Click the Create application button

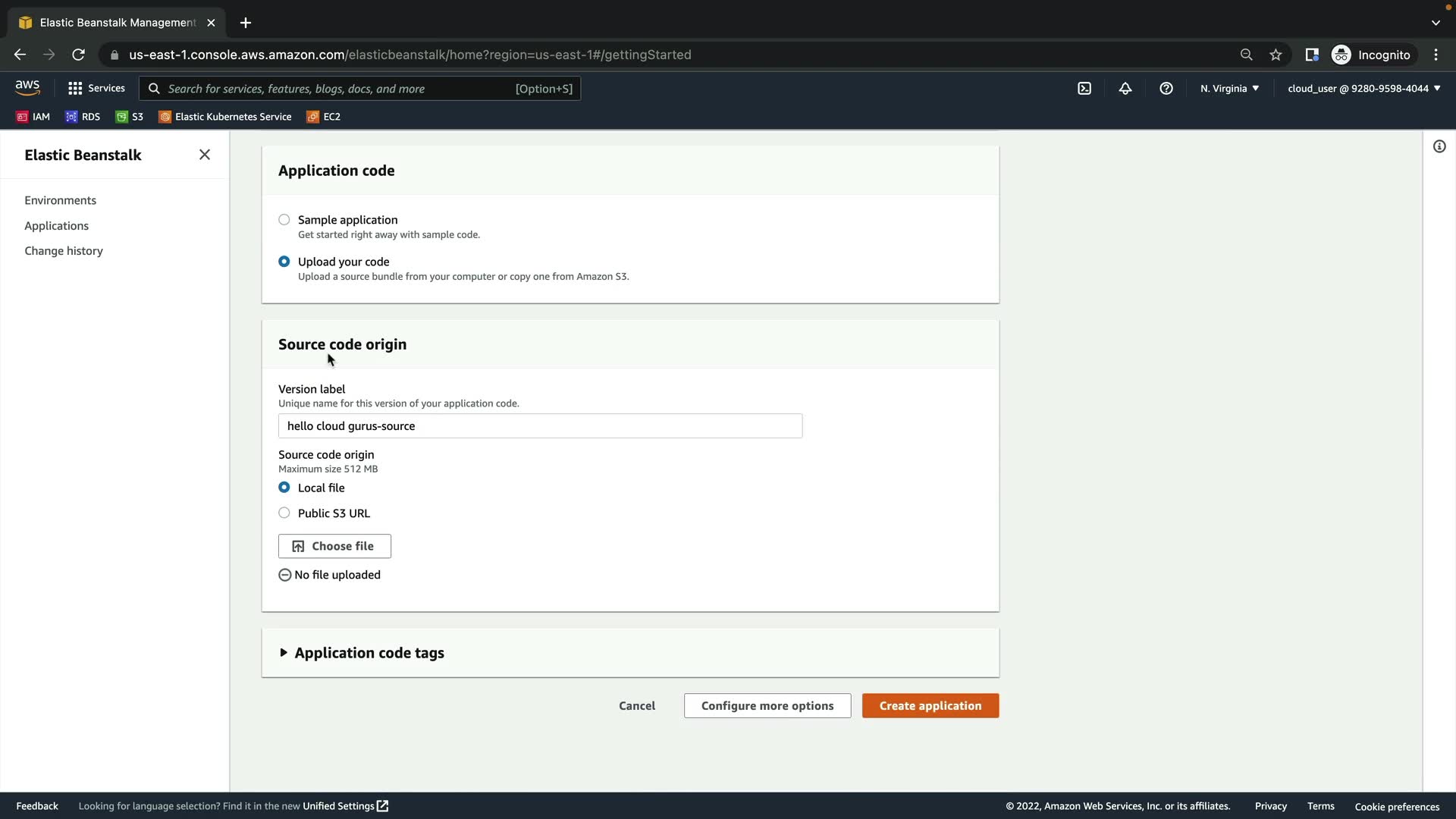[930, 706]
